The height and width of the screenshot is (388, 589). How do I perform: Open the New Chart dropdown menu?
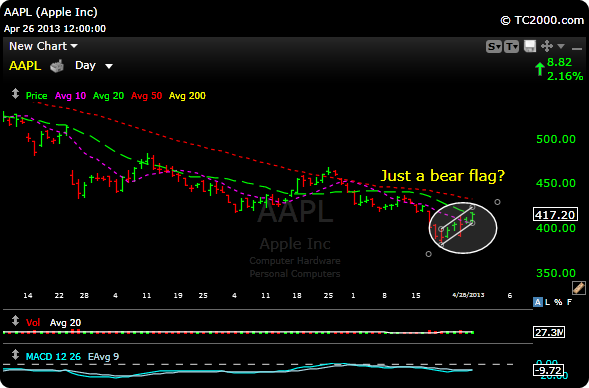pyautogui.click(x=43, y=46)
